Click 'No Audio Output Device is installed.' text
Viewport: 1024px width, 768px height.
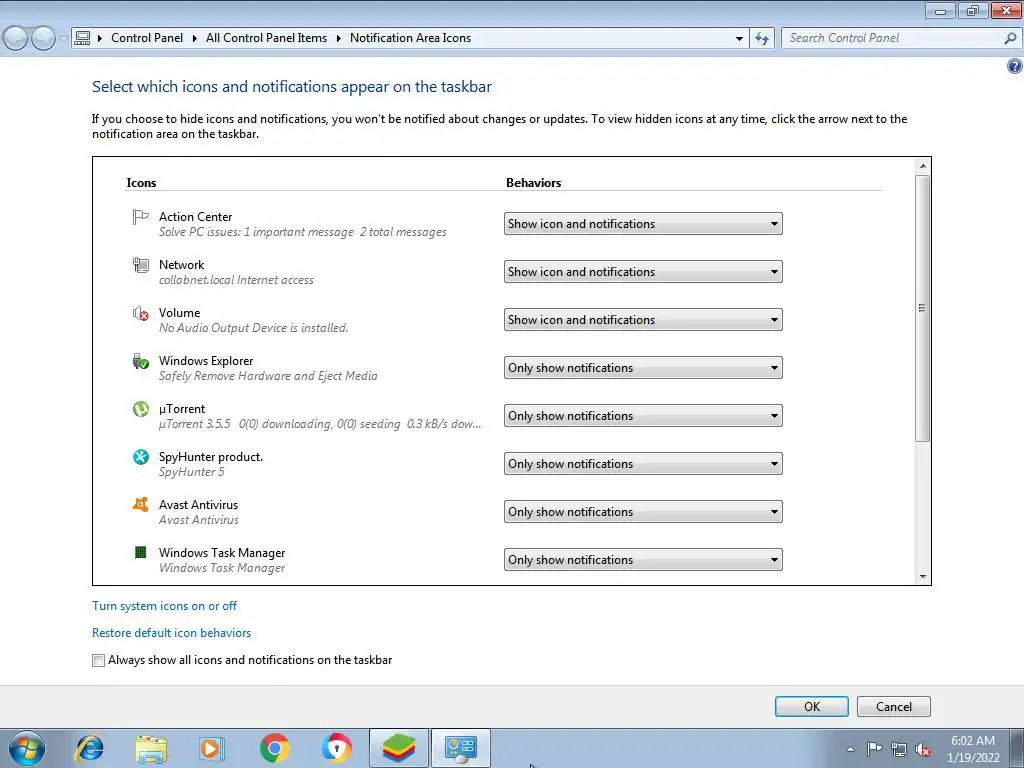coord(253,328)
